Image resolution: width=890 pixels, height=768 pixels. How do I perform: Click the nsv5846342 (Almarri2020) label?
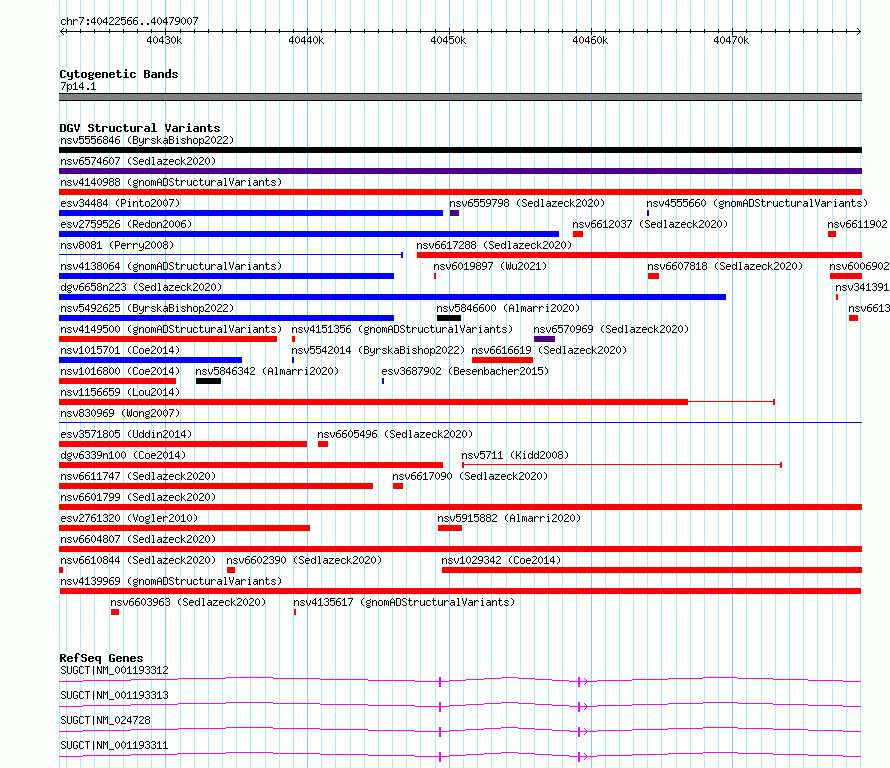click(x=267, y=371)
